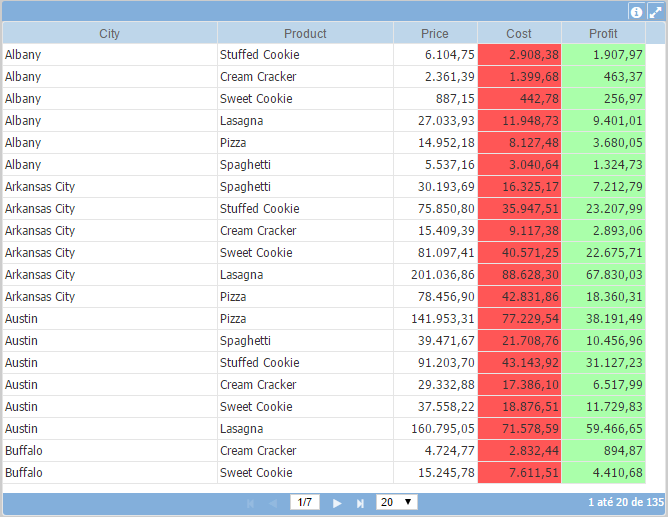Click the Buffalo Cream Cracker product cell

[x=305, y=451]
